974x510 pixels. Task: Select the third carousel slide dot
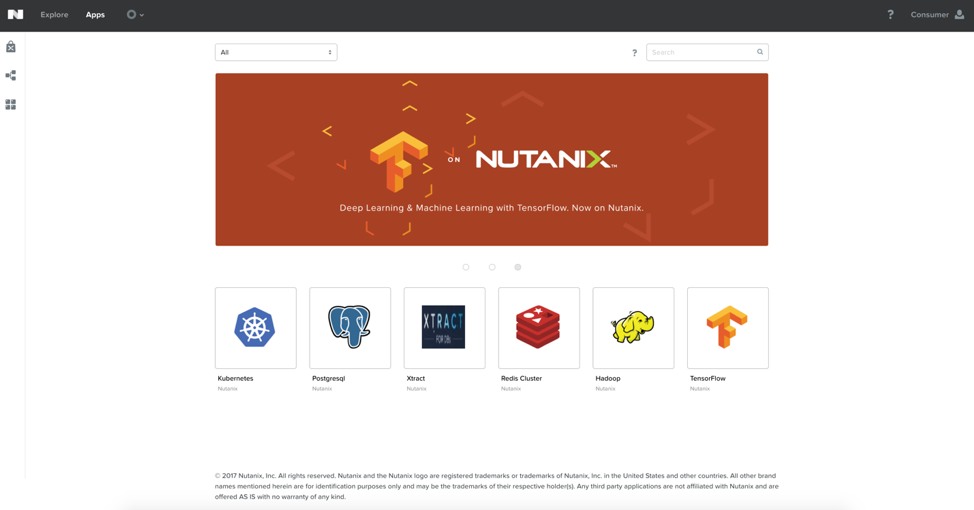coord(517,267)
